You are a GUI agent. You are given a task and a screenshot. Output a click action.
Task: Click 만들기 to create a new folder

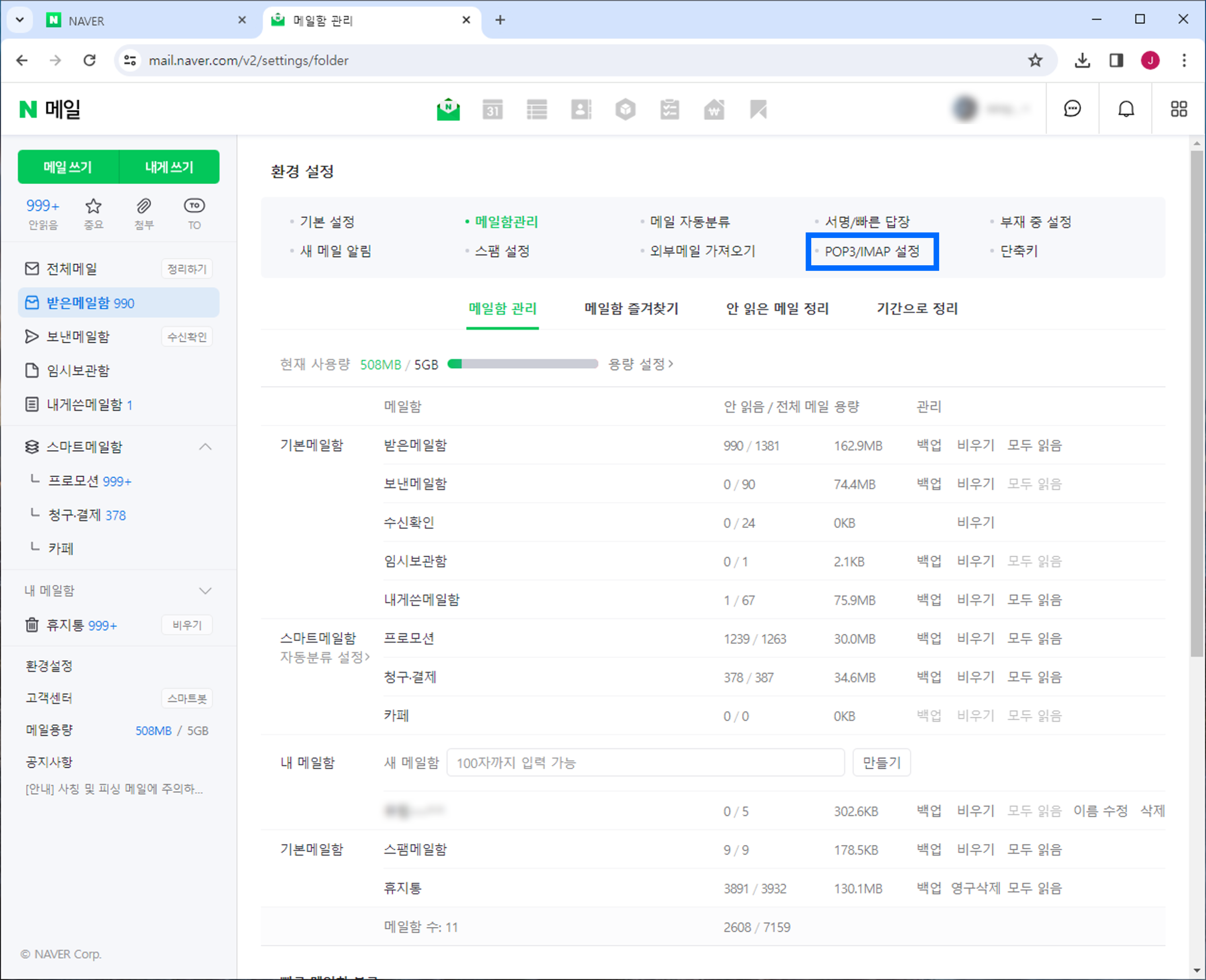click(x=881, y=763)
